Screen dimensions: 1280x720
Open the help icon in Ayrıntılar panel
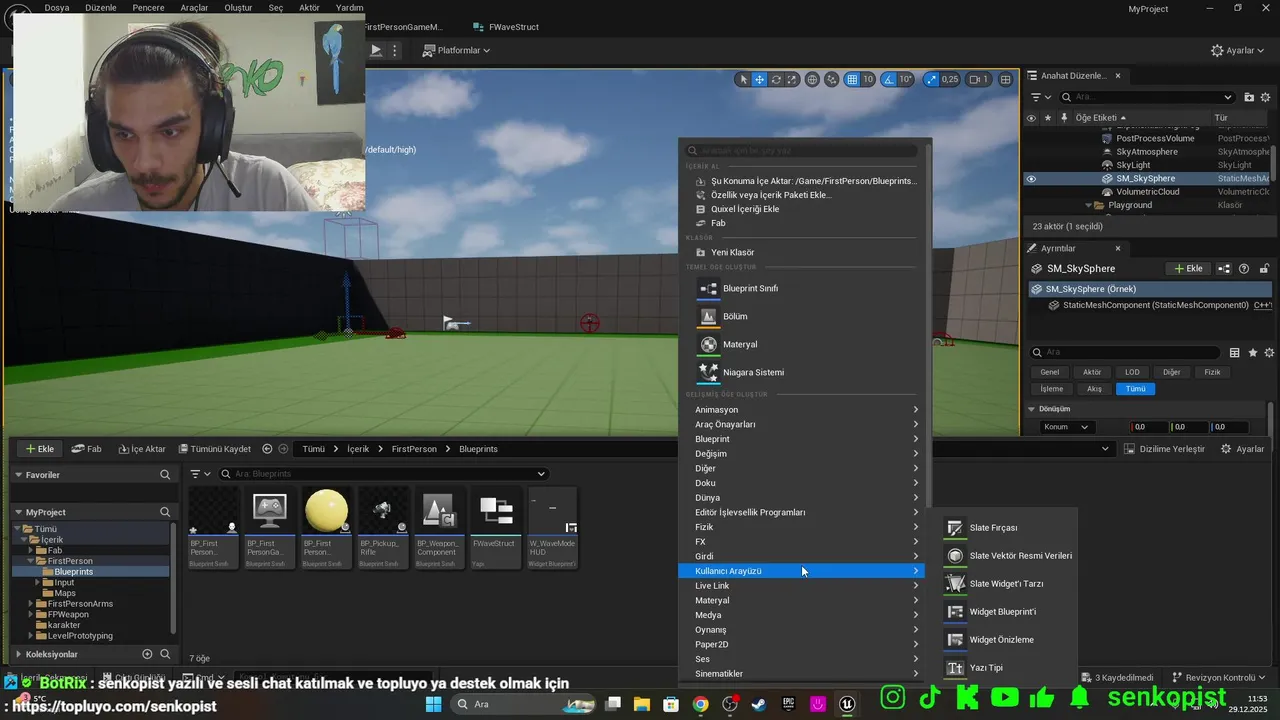pos(1244,268)
